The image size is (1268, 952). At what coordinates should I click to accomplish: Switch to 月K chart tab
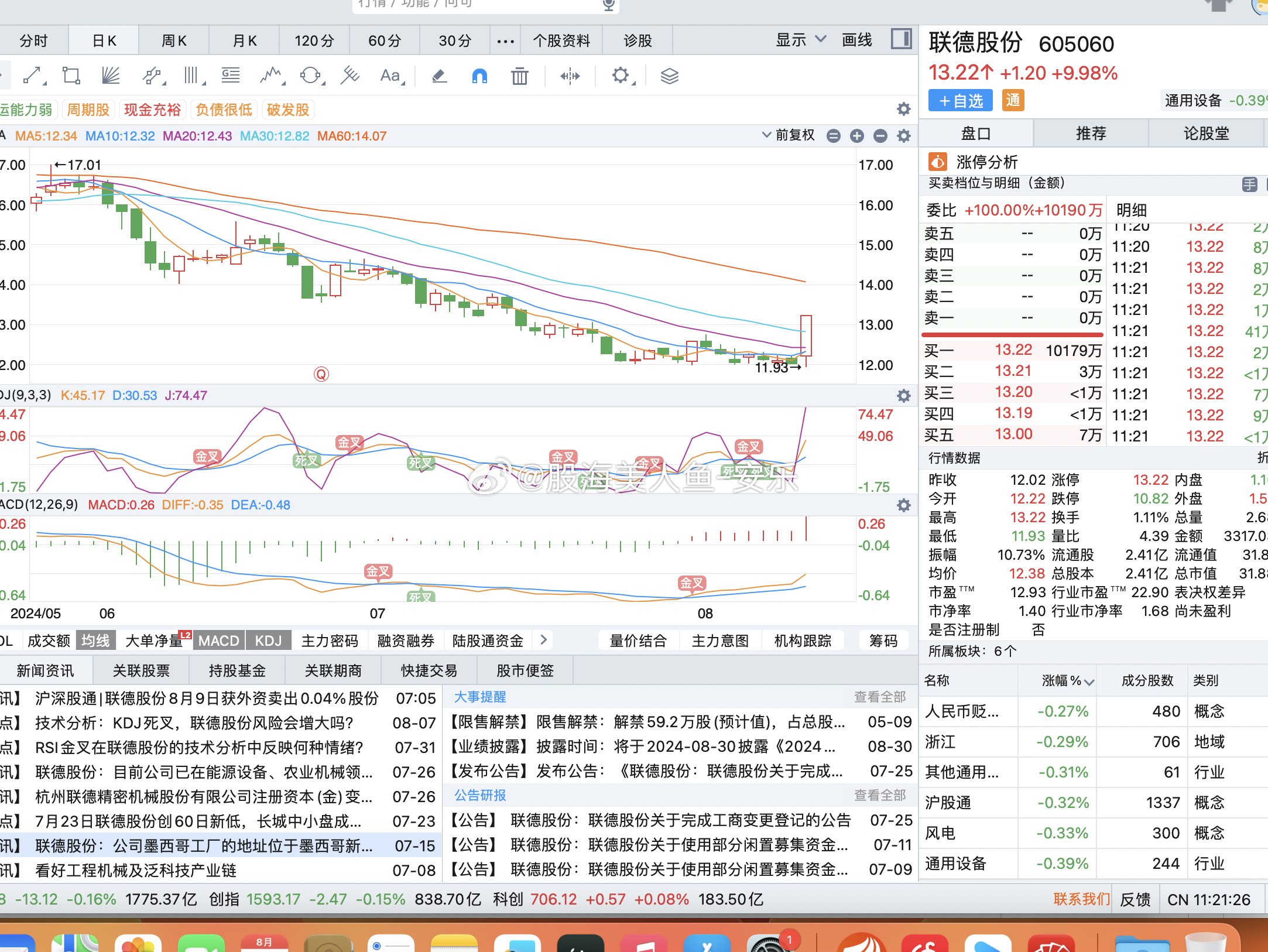point(244,40)
